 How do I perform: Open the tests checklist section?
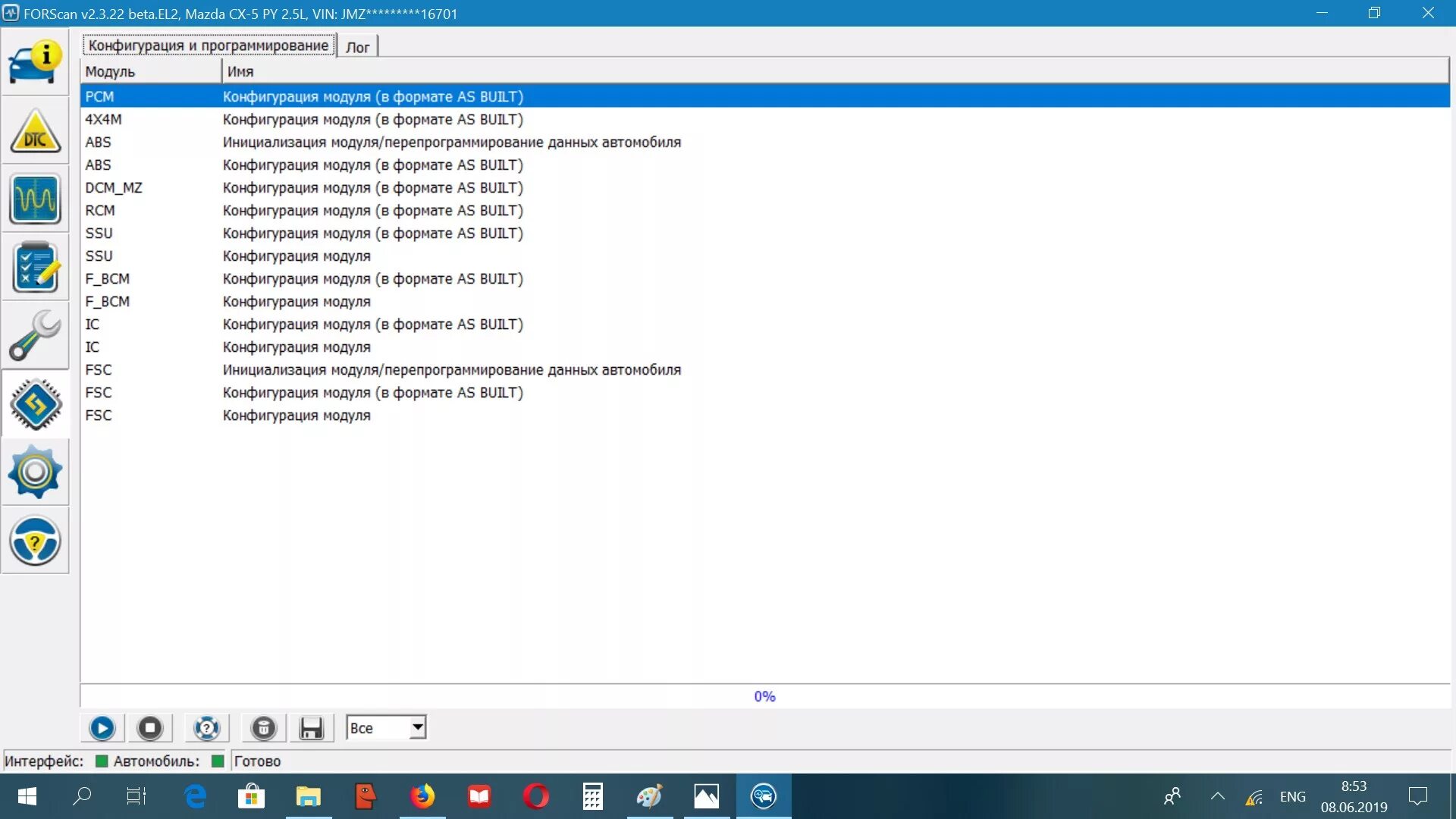tap(35, 267)
